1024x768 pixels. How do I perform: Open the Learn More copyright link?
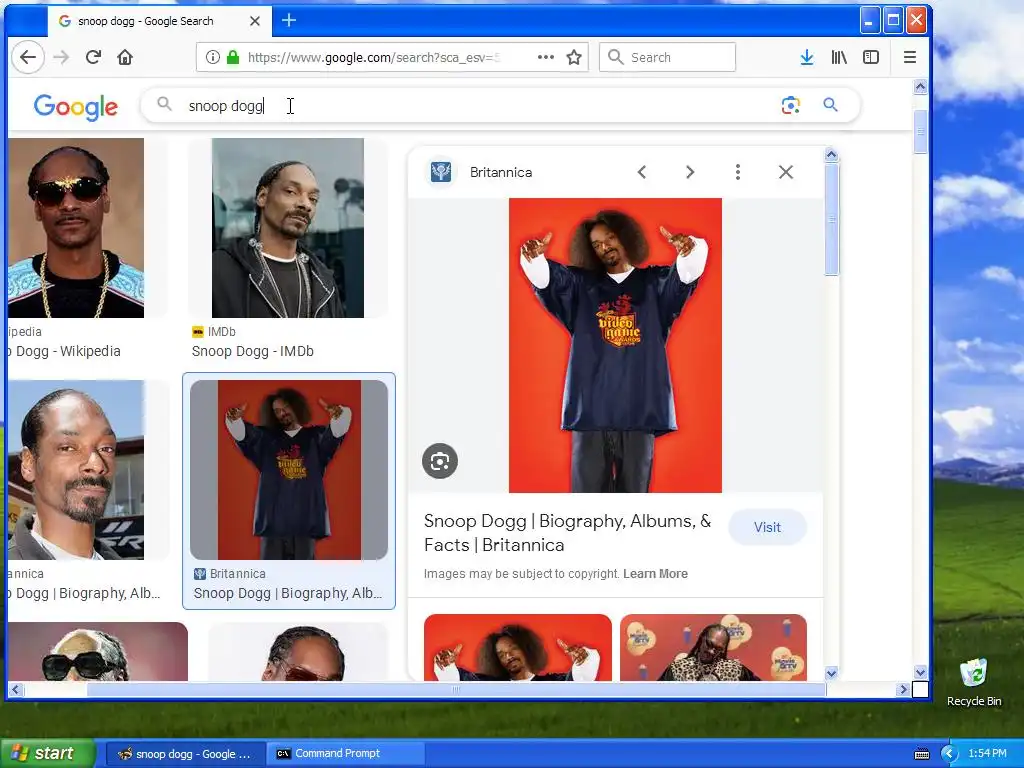click(x=655, y=574)
